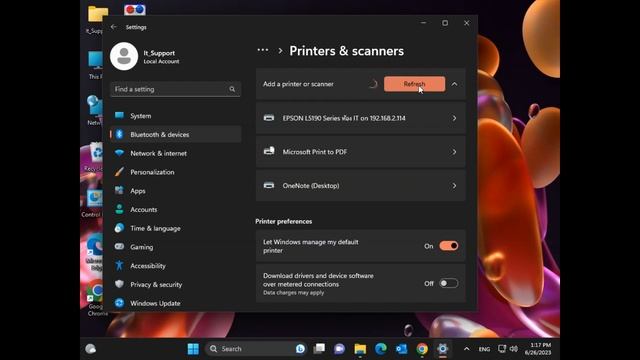Launch Google Chrome from the taskbar

(422, 349)
